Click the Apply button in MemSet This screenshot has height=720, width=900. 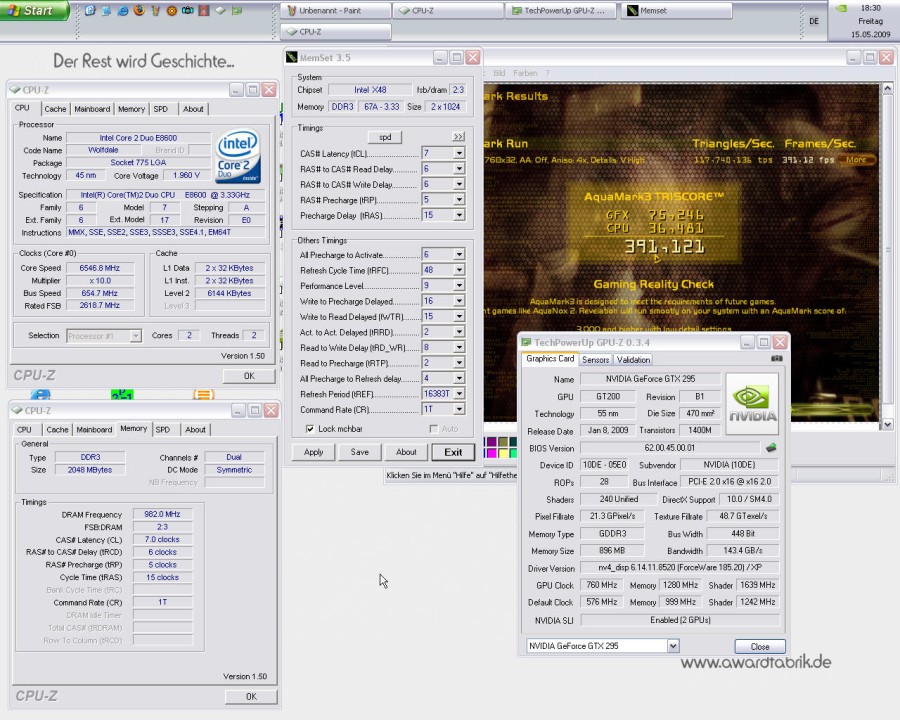tap(313, 452)
